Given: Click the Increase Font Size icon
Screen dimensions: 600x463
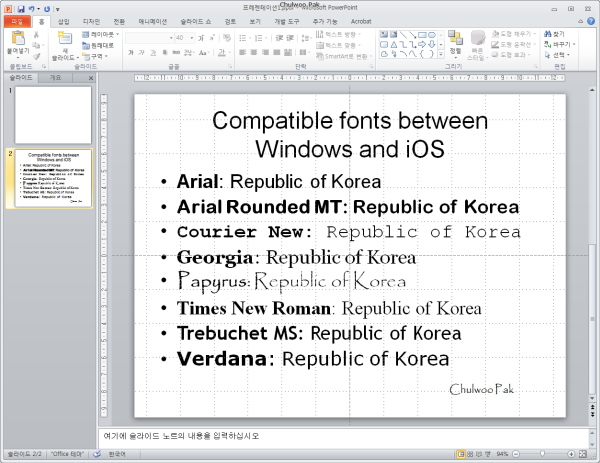Looking at the screenshot, I should [x=201, y=38].
